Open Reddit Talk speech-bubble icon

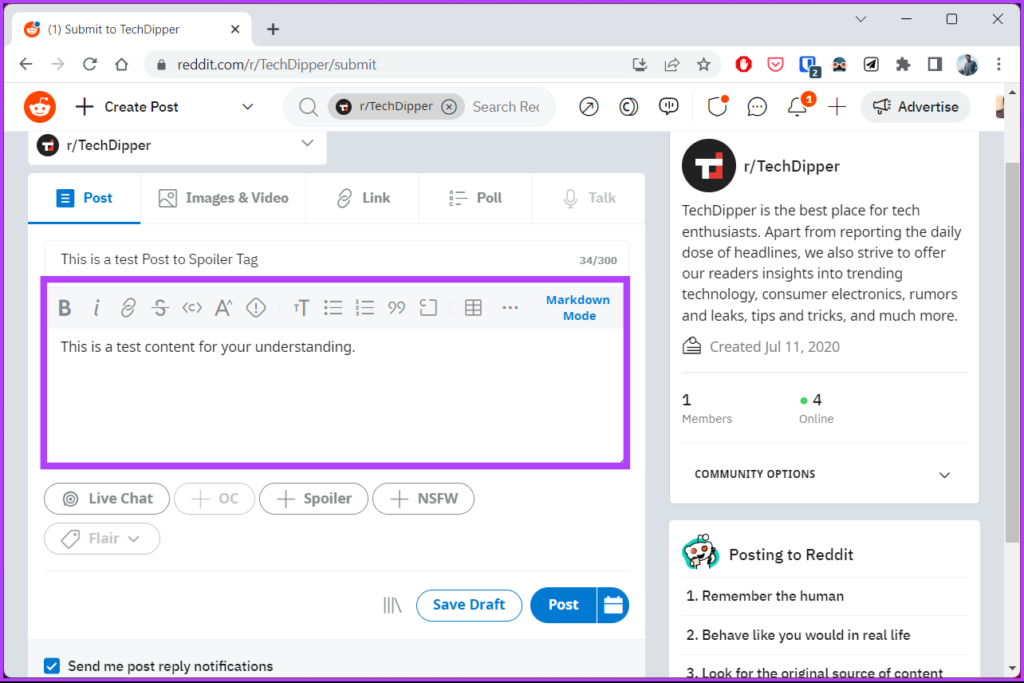coord(669,106)
